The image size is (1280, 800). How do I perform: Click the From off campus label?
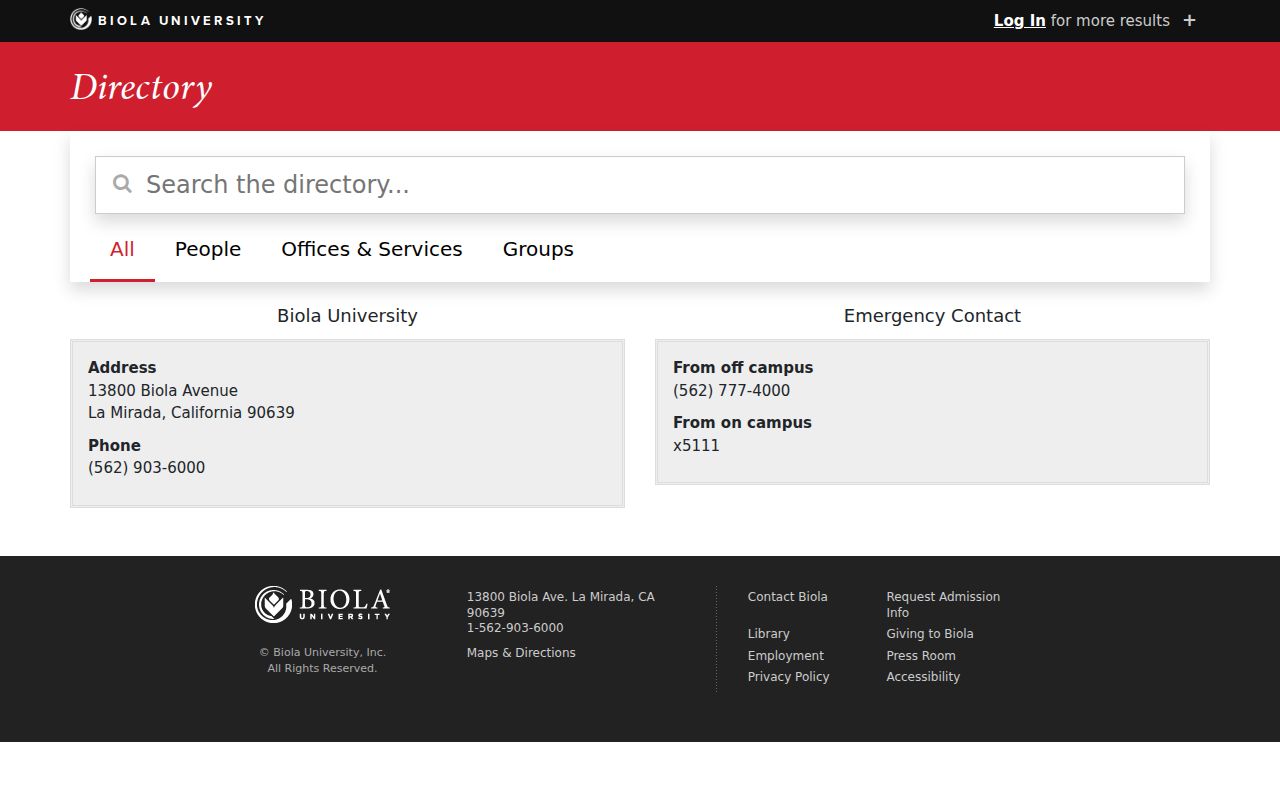743,368
